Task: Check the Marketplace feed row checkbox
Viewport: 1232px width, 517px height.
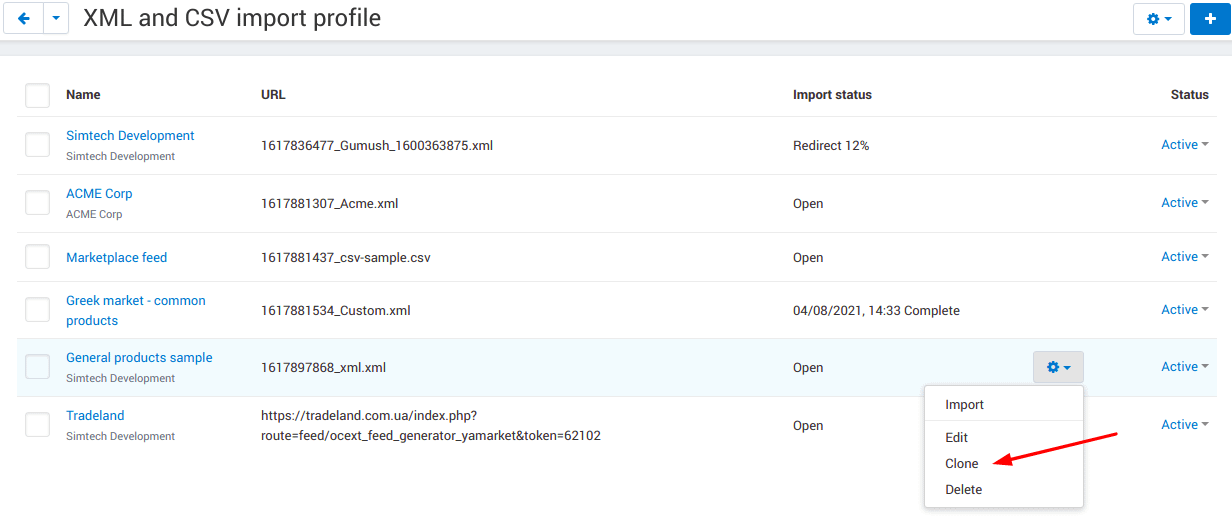Action: [38, 257]
